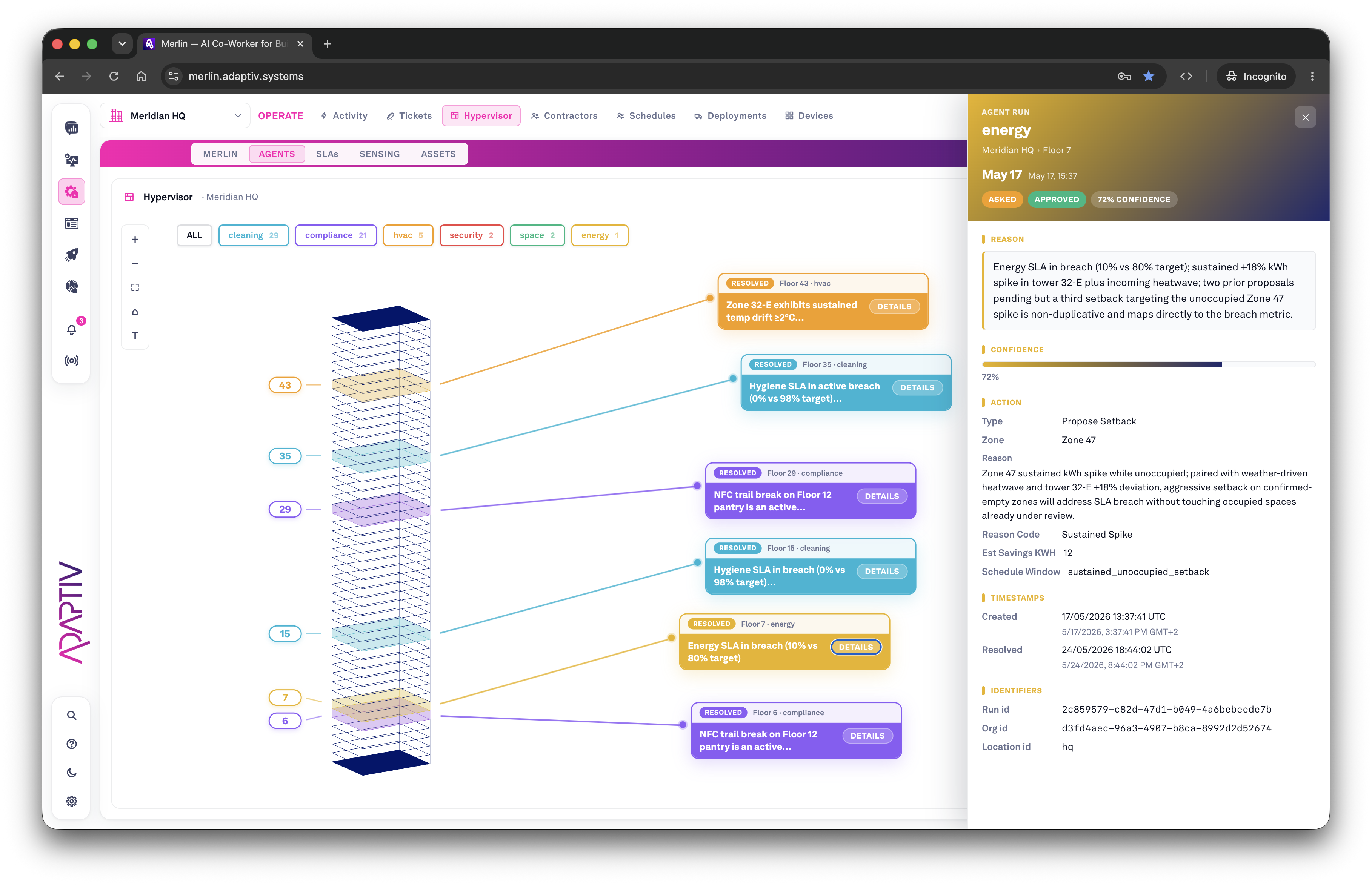Select the ALL filter chip
1372x885 pixels.
tap(194, 235)
